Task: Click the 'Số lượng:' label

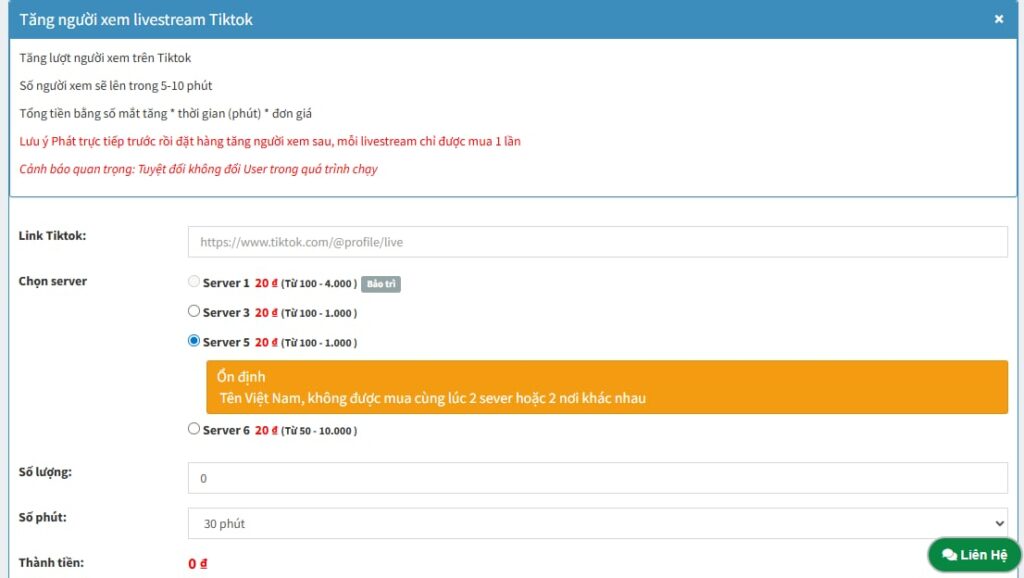Action: click(x=45, y=472)
